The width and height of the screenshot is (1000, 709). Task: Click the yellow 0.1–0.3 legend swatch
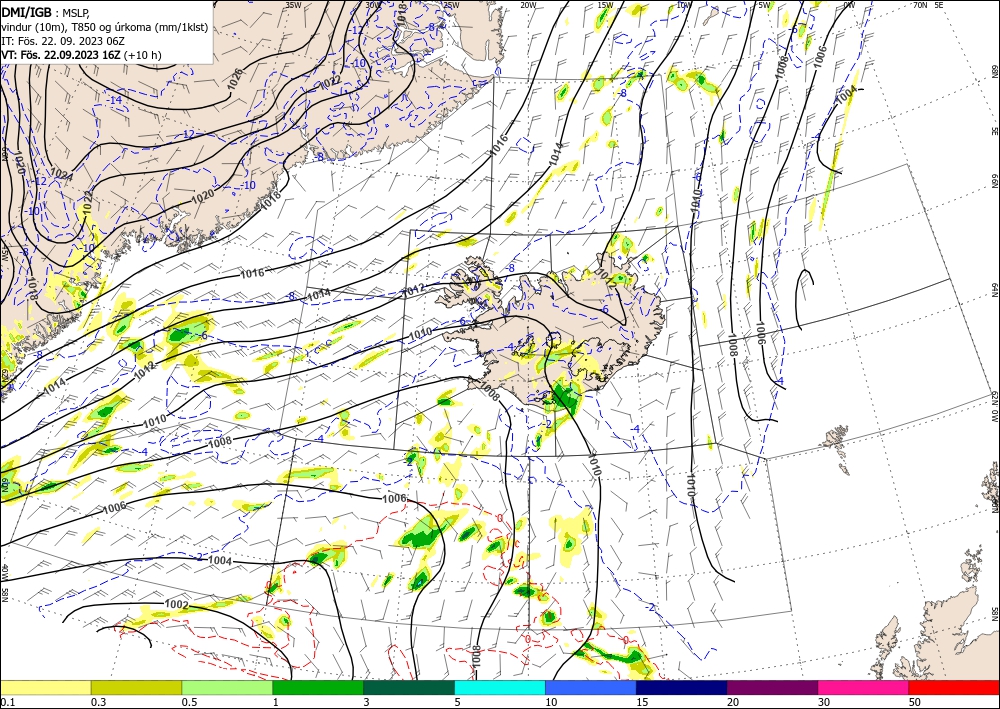45,687
